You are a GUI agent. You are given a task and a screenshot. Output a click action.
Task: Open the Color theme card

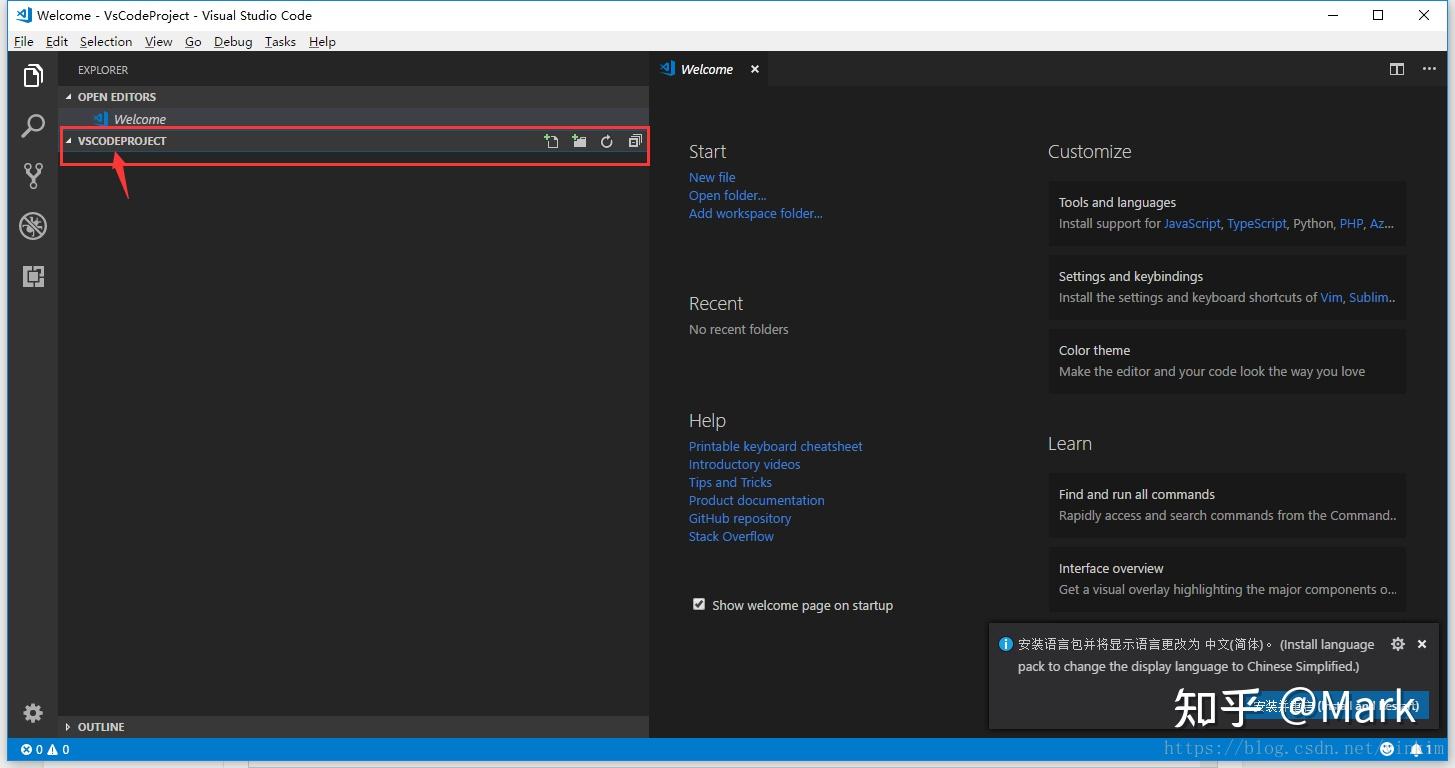tap(1227, 361)
